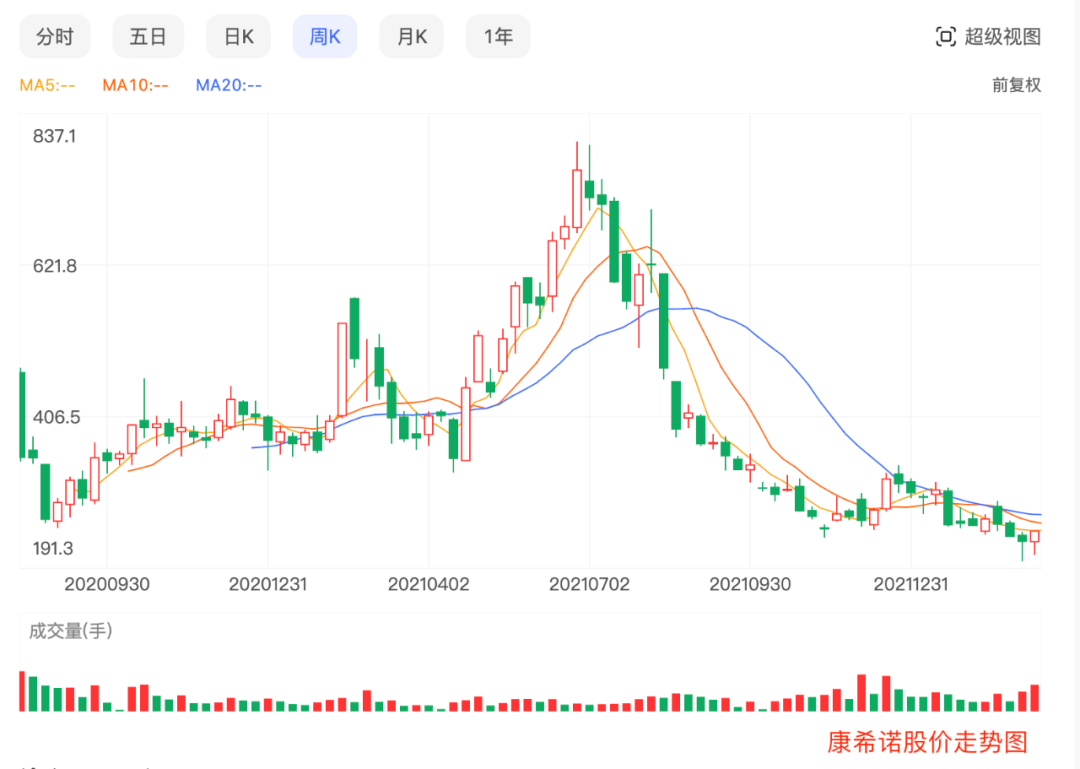The width and height of the screenshot is (1080, 769).
Task: Click date label 20210402
Action: point(428,584)
